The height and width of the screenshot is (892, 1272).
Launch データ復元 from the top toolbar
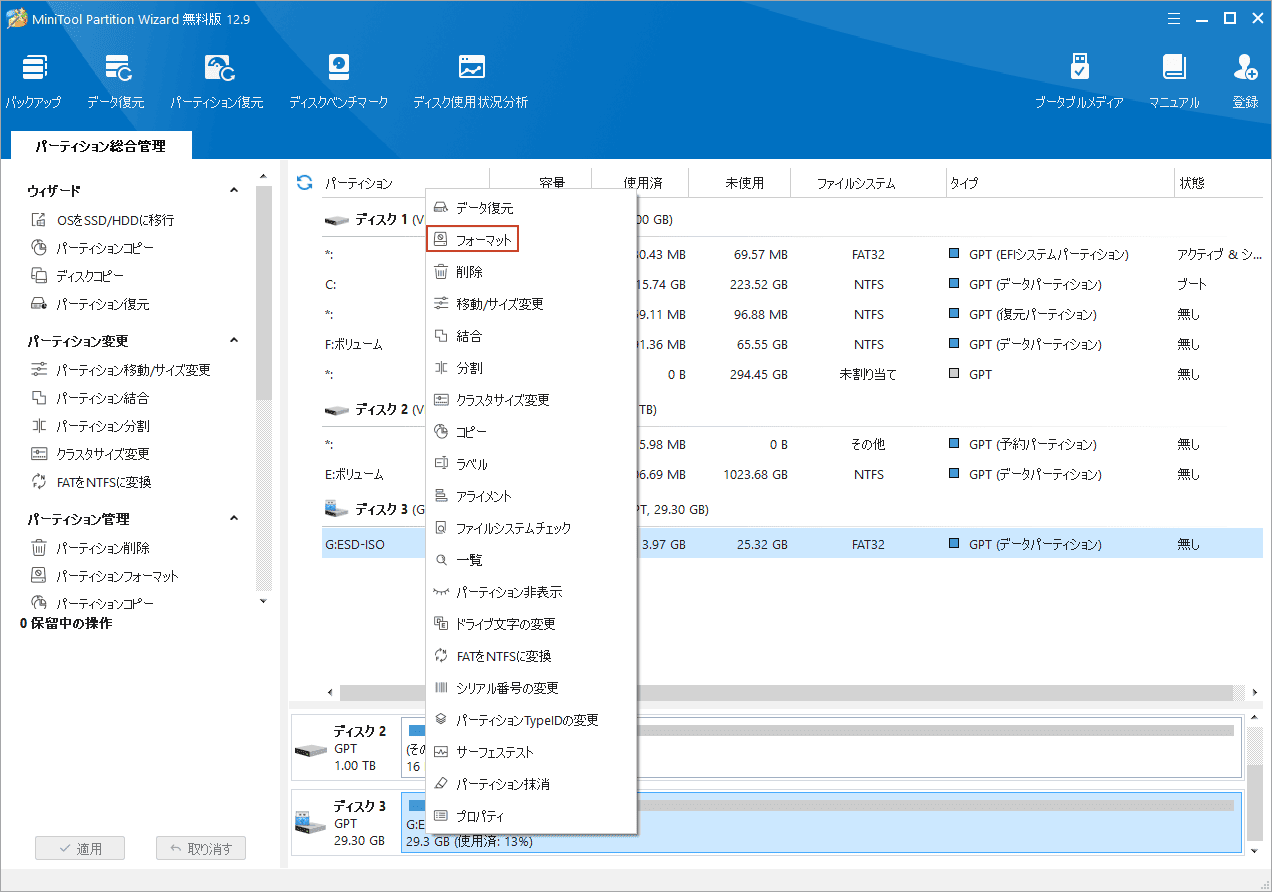[116, 81]
